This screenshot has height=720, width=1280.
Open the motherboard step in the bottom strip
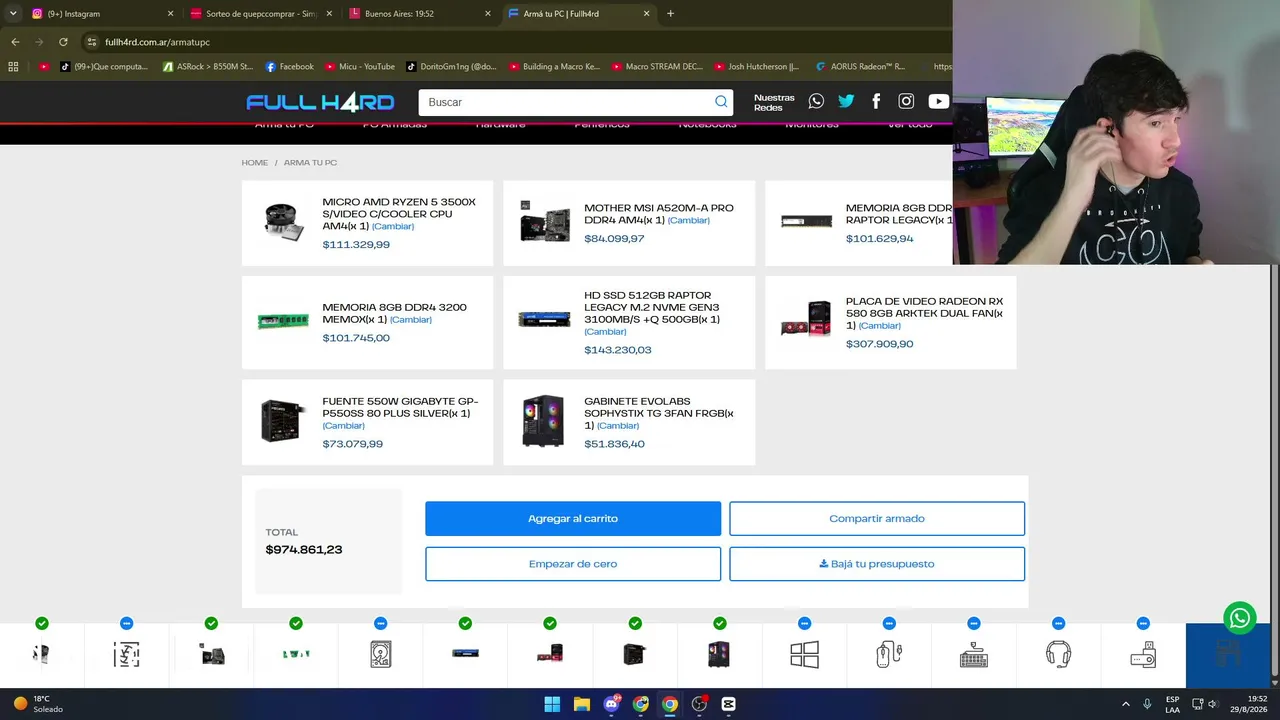(x=211, y=654)
